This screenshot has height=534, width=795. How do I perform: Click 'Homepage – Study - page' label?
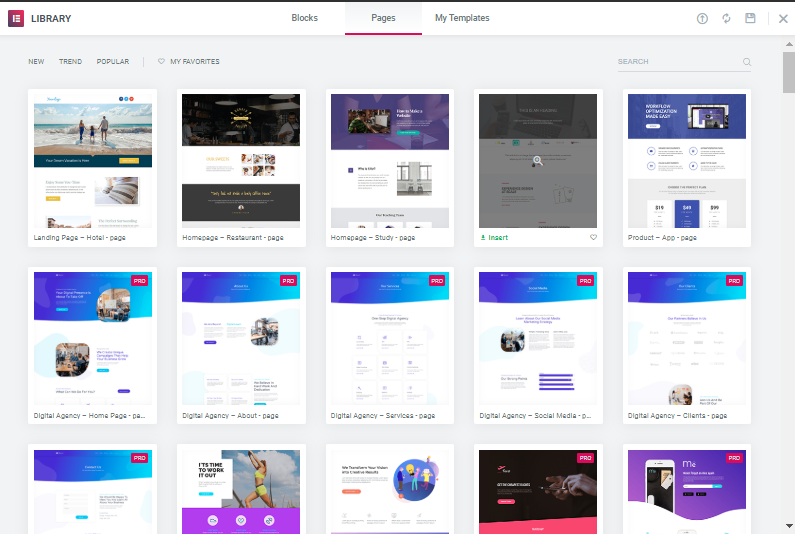click(x=373, y=237)
